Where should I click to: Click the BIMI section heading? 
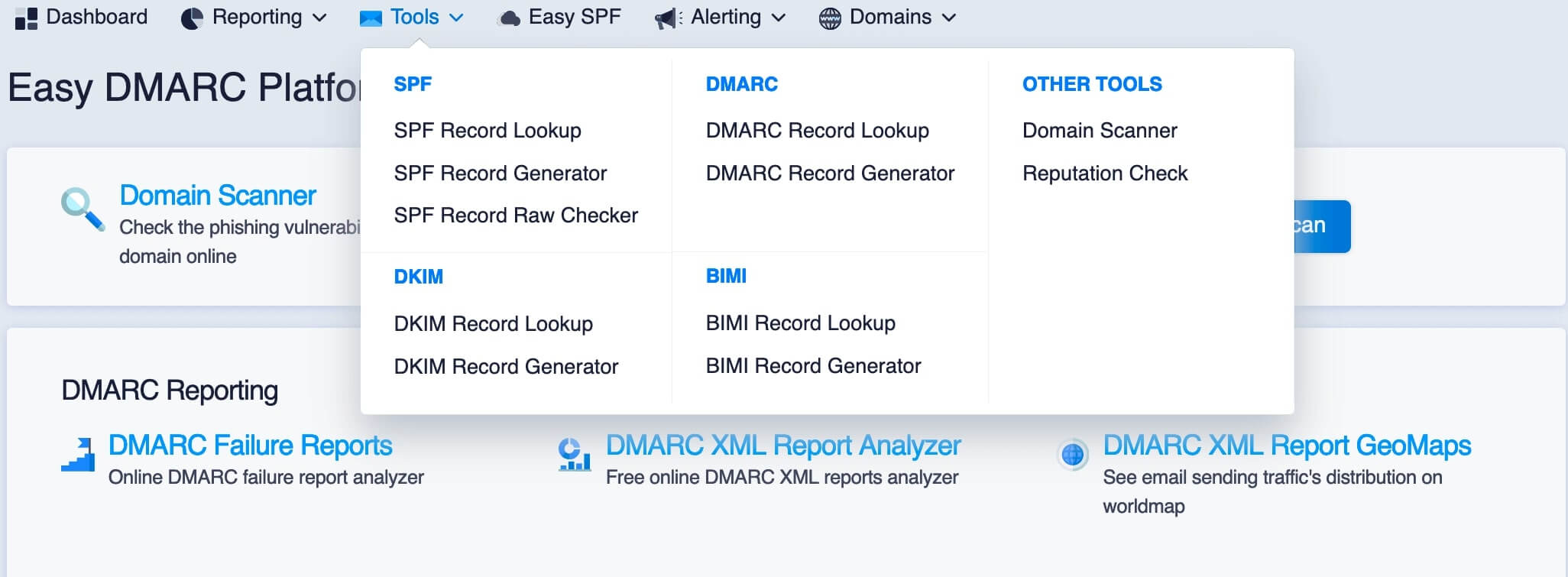click(x=726, y=276)
